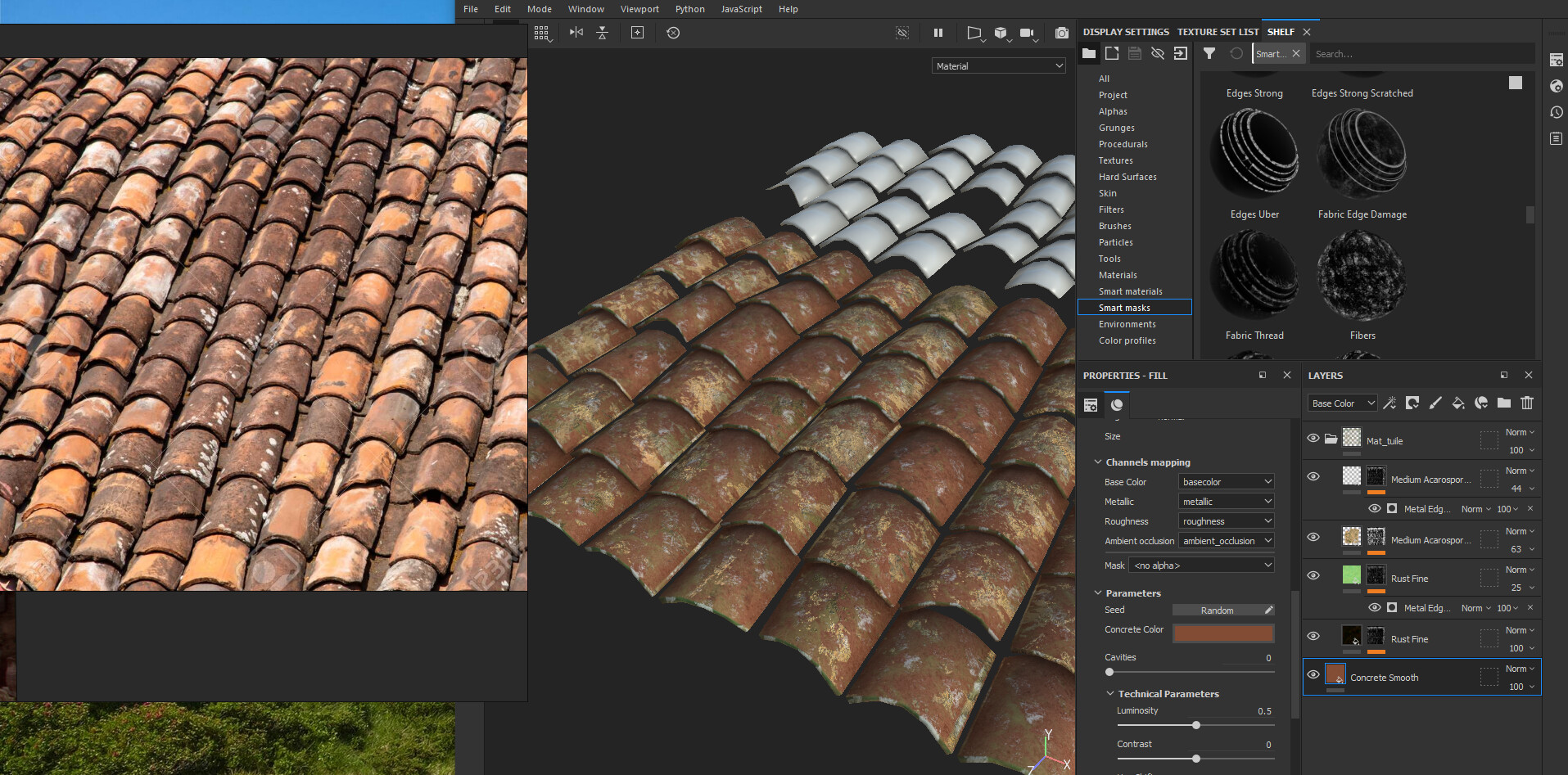Click the shelf save icon

(1135, 53)
